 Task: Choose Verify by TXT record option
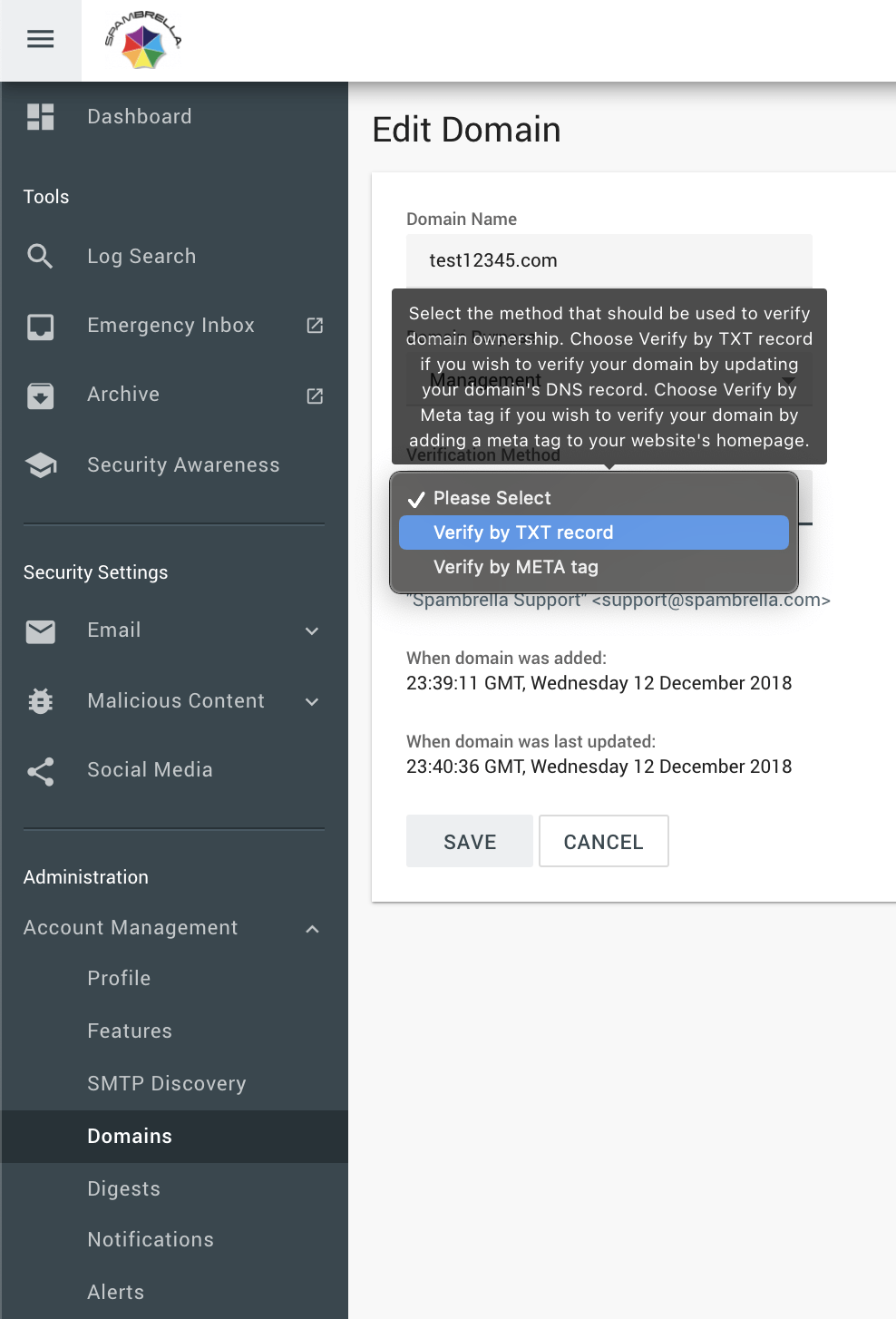pyautogui.click(x=594, y=532)
